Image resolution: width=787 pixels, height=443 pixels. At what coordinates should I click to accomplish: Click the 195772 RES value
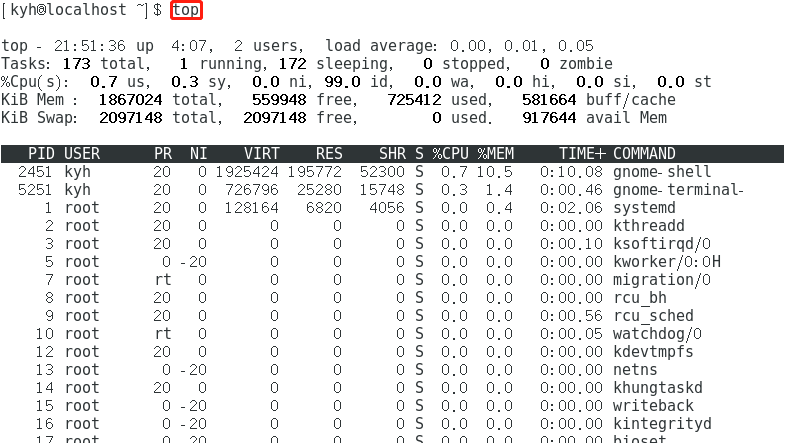pos(315,172)
